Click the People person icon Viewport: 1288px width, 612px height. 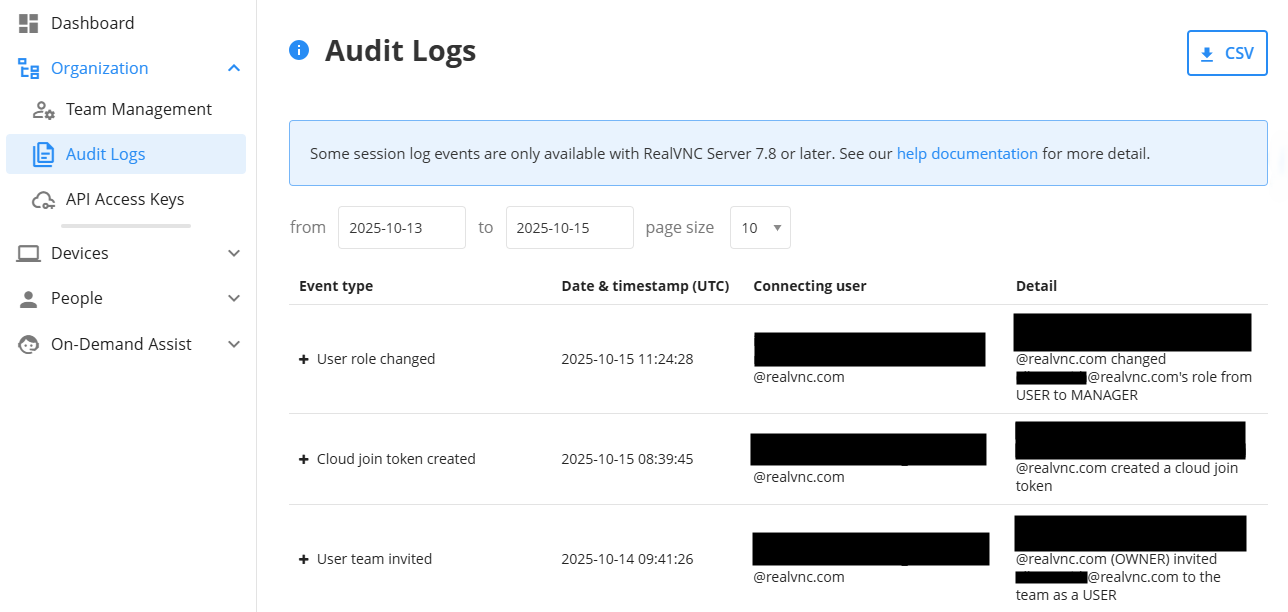[28, 298]
